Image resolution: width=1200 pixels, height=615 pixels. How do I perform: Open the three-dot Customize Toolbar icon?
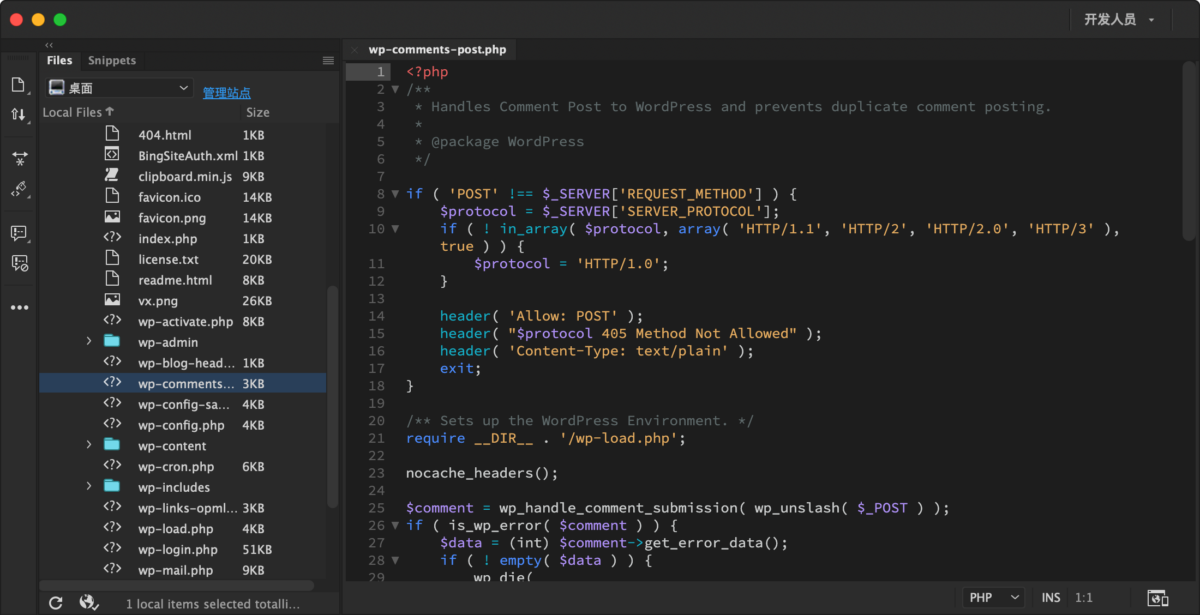tap(19, 307)
